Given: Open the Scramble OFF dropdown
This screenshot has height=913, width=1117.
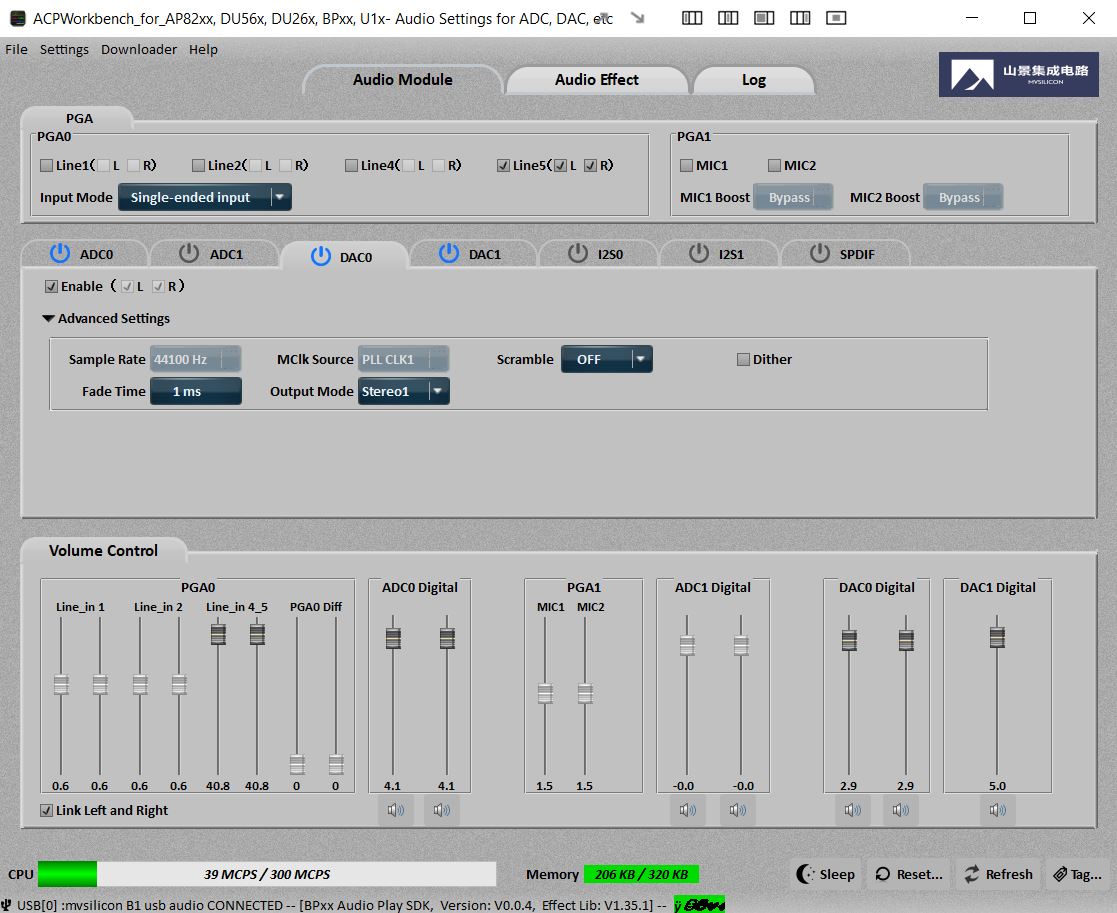Looking at the screenshot, I should click(607, 360).
